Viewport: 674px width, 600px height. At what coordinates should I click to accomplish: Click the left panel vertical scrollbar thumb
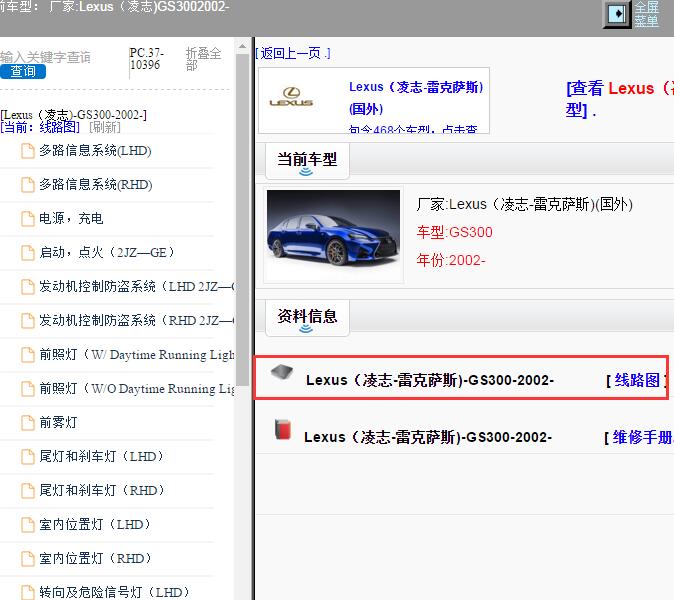point(242,219)
